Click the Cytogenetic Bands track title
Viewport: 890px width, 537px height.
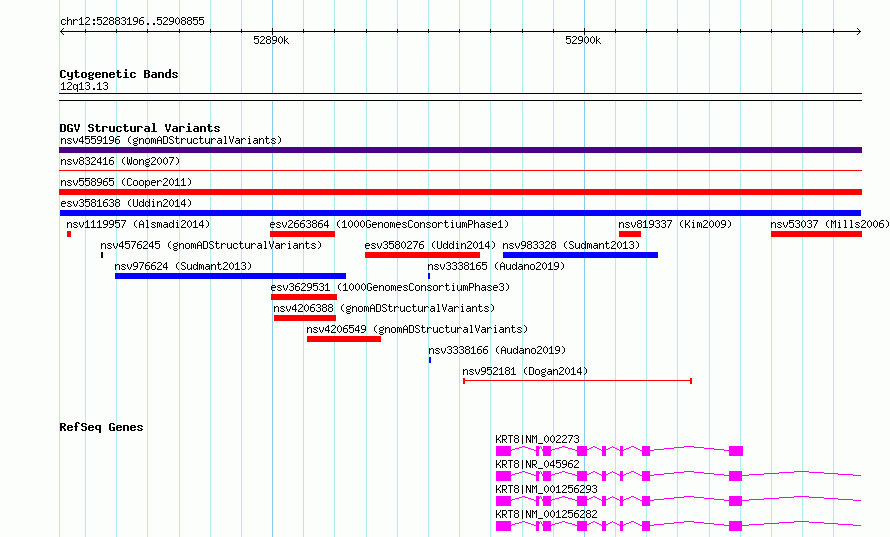(x=119, y=74)
